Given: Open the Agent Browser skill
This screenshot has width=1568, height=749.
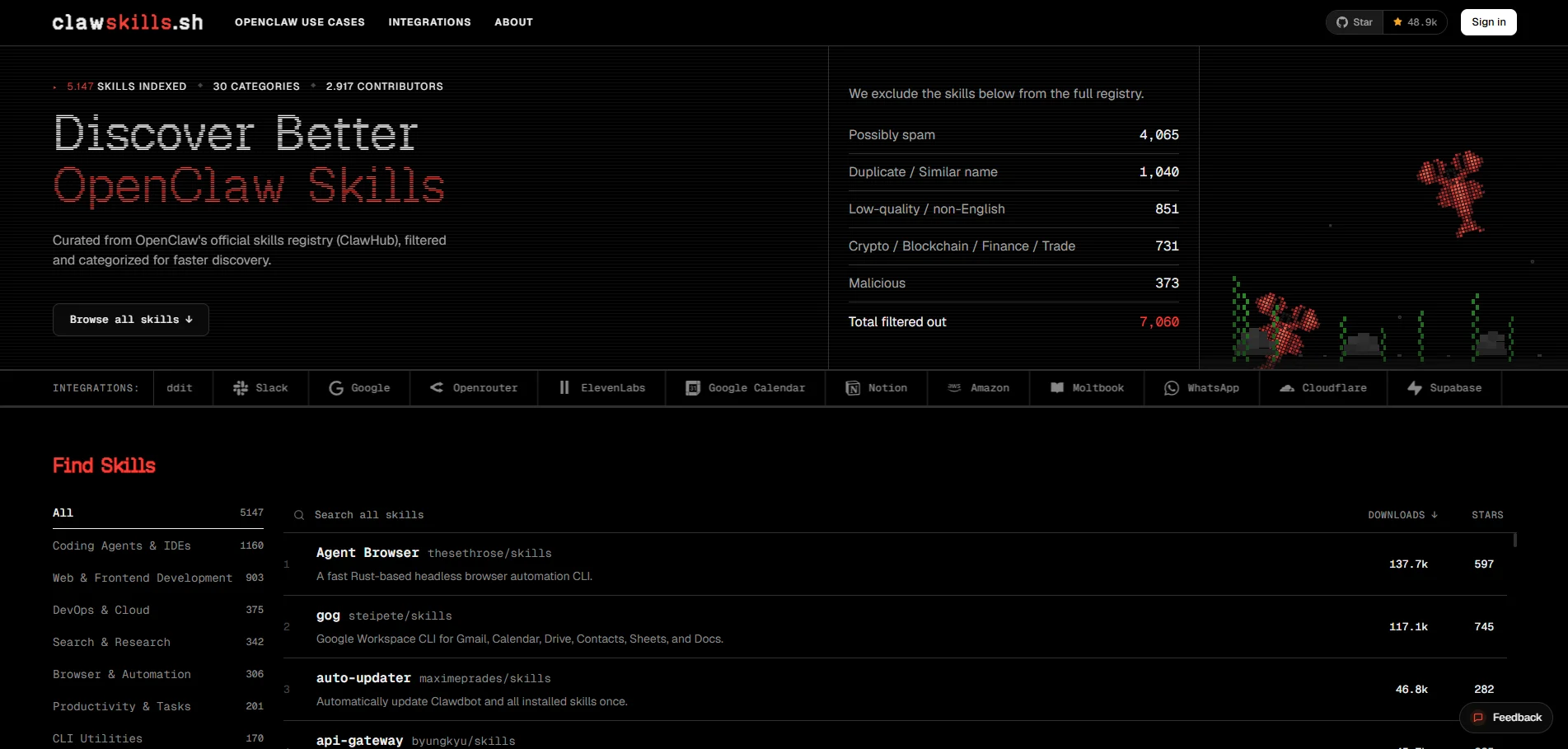Looking at the screenshot, I should pos(367,553).
